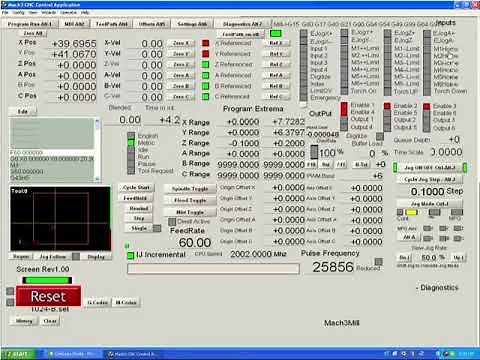This screenshot has height=360, width=480.
Task: Click the red Enable 2 output LED
Action: click(387, 106)
